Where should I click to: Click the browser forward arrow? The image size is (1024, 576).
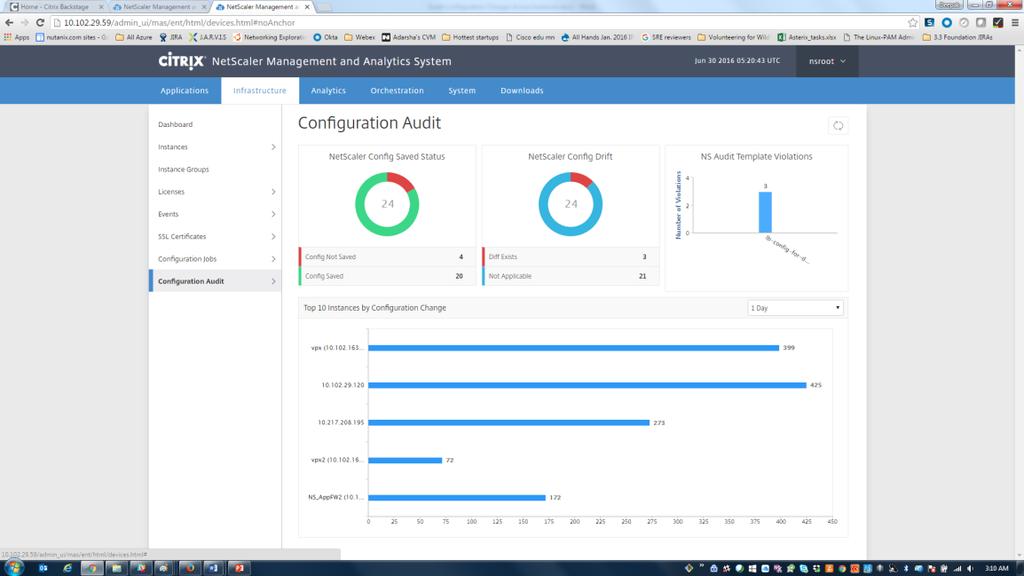click(25, 22)
